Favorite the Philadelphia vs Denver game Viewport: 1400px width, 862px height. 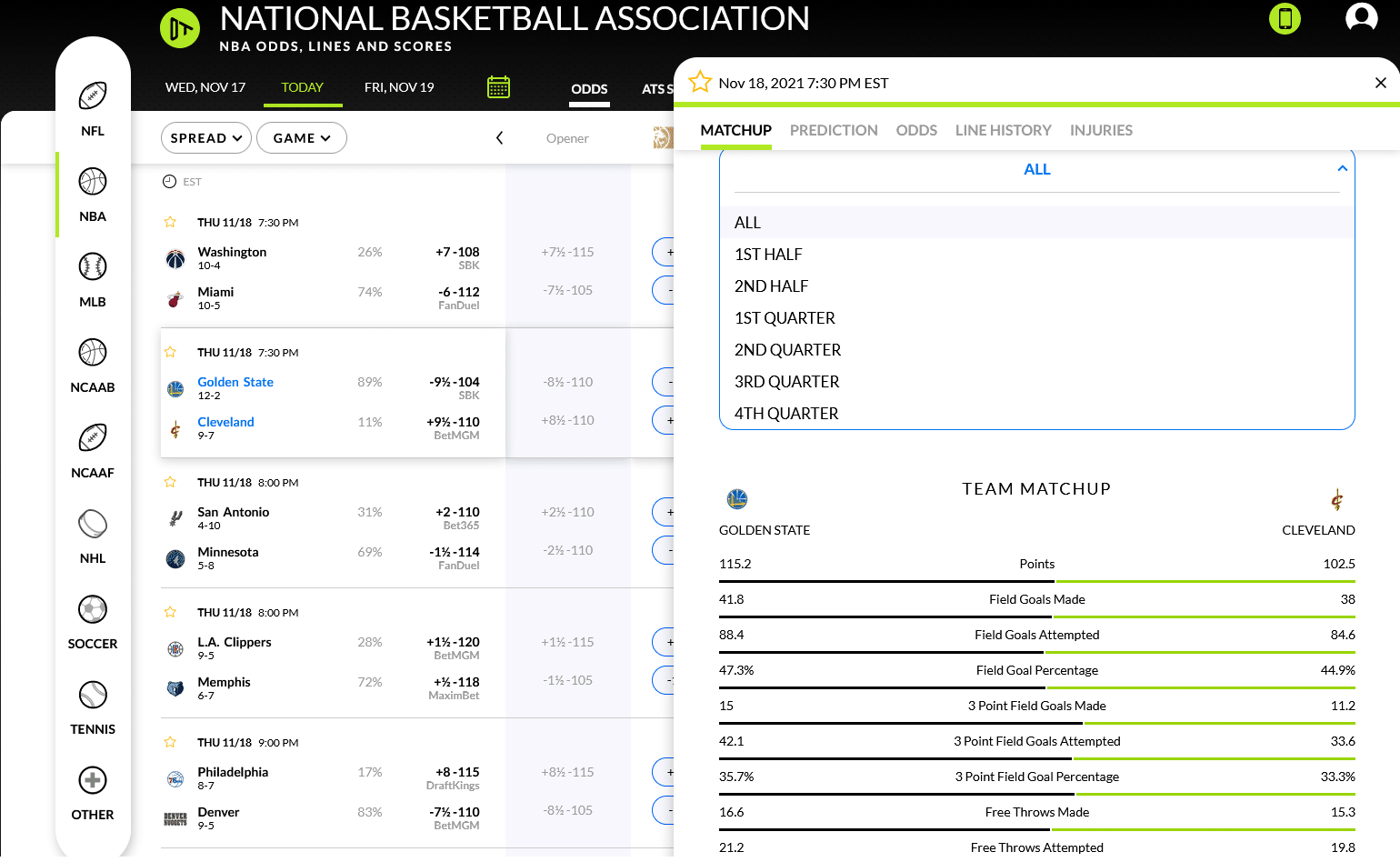tap(169, 742)
